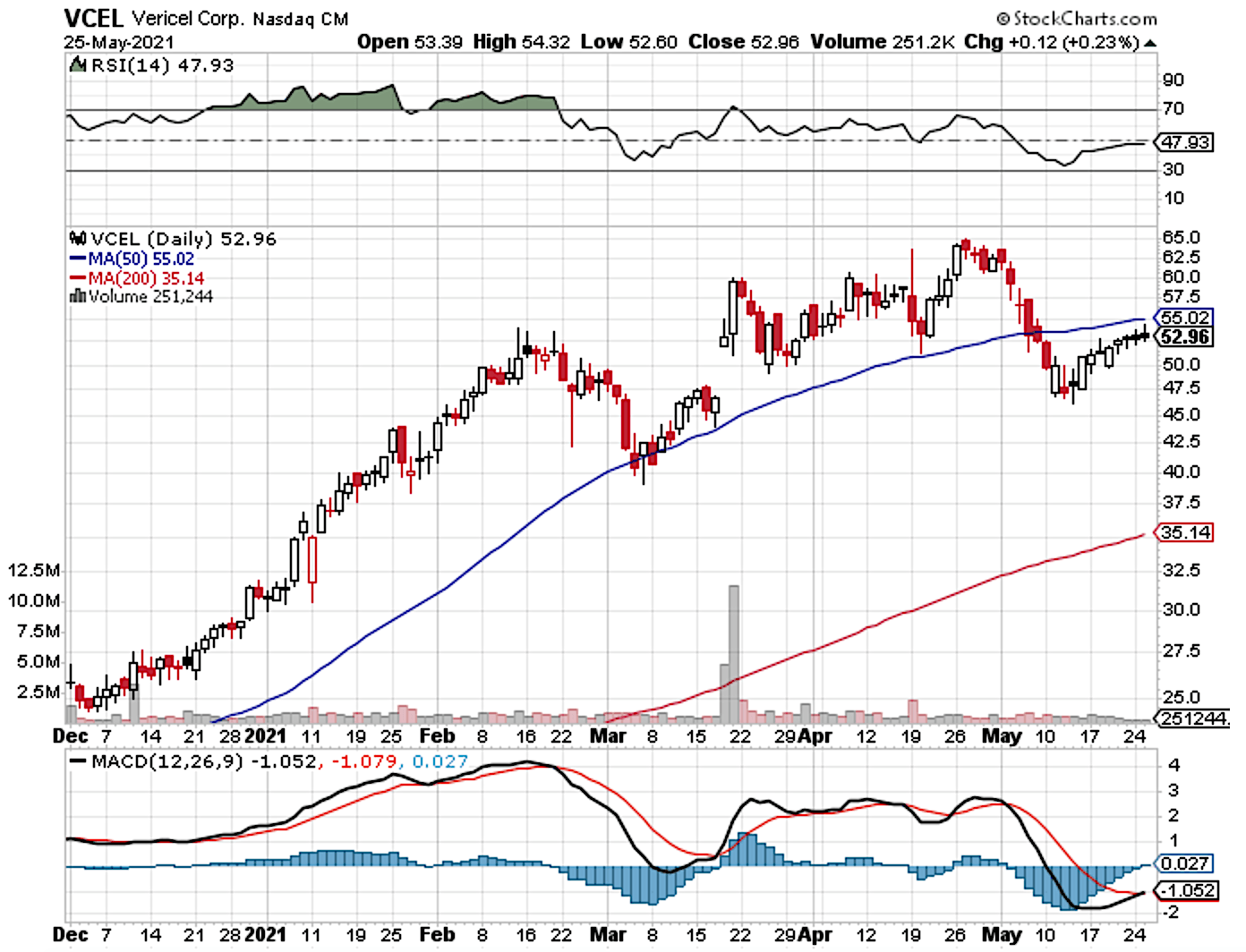1246x952 pixels.
Task: Click the 0.027 MACD histogram tag
Action: (1185, 863)
